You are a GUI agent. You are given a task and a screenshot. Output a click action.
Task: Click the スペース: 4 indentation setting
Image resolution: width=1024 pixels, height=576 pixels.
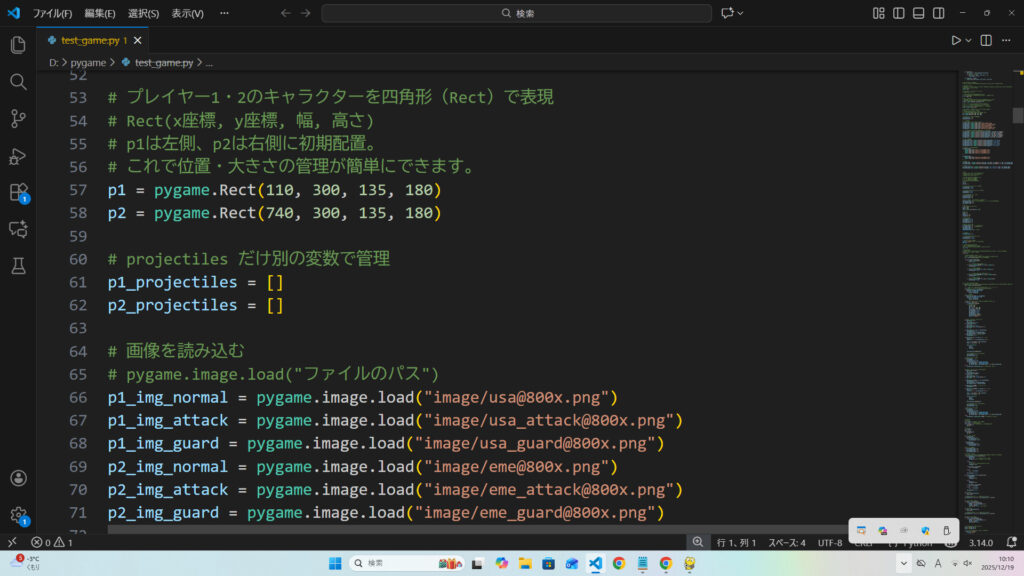coord(786,542)
